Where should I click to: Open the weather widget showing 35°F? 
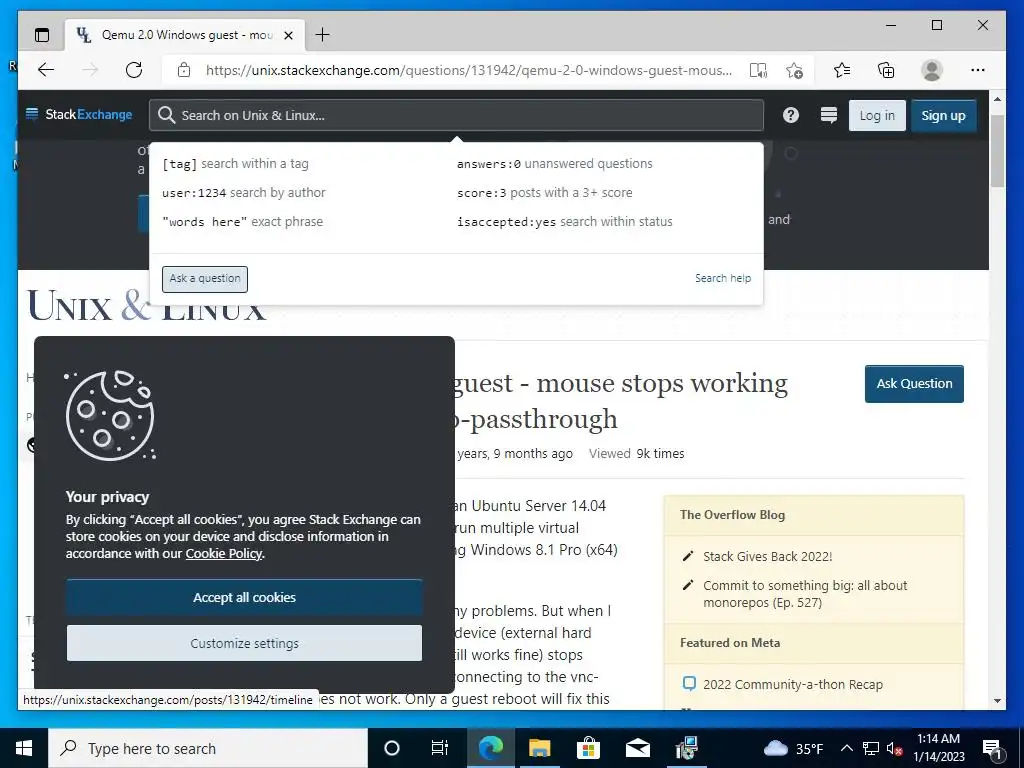[793, 748]
